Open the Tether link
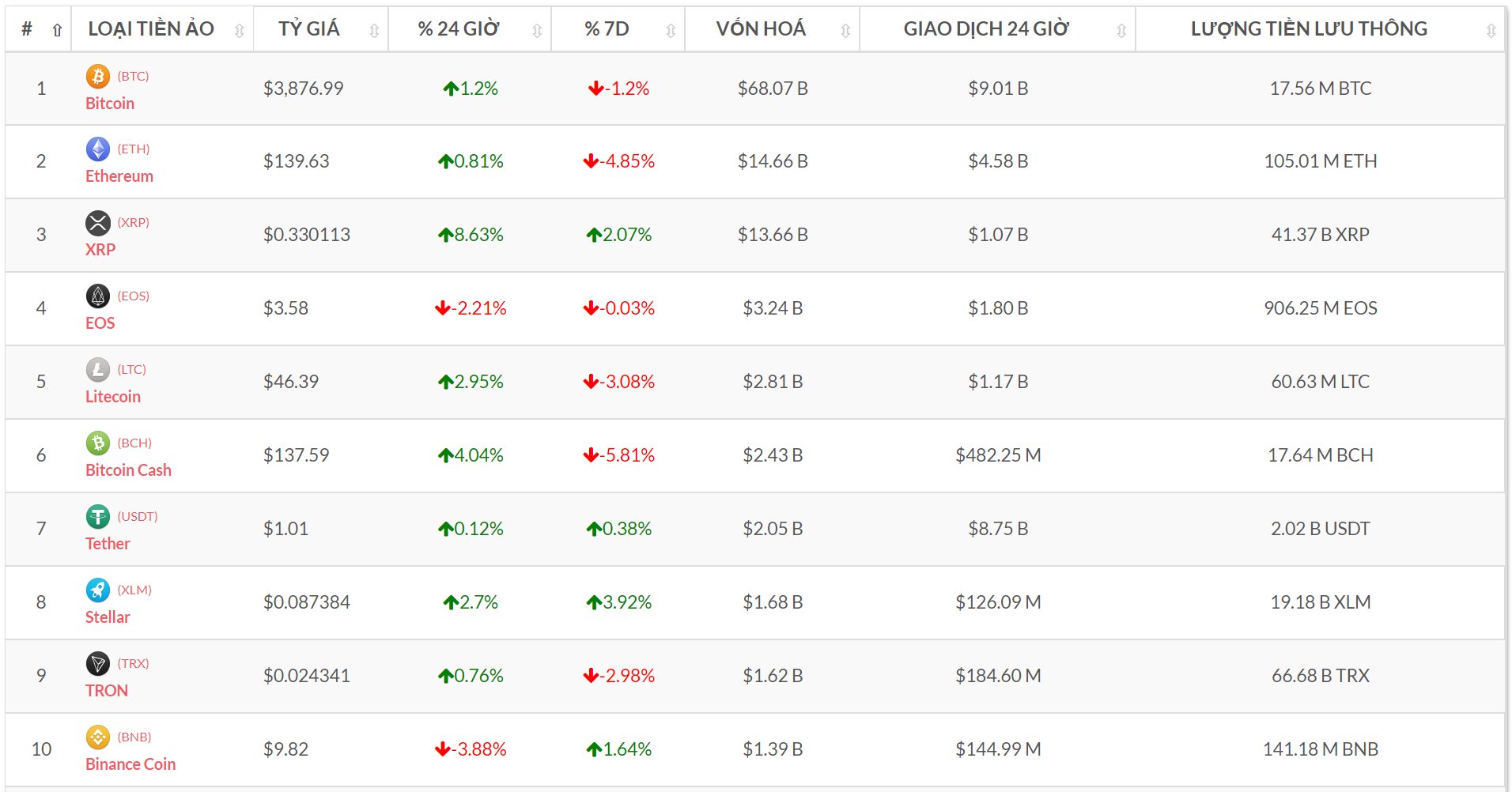 108,544
